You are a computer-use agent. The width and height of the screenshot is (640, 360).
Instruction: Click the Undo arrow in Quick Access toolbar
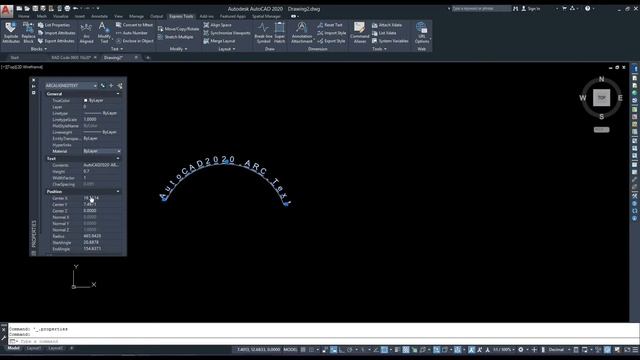(76, 8)
